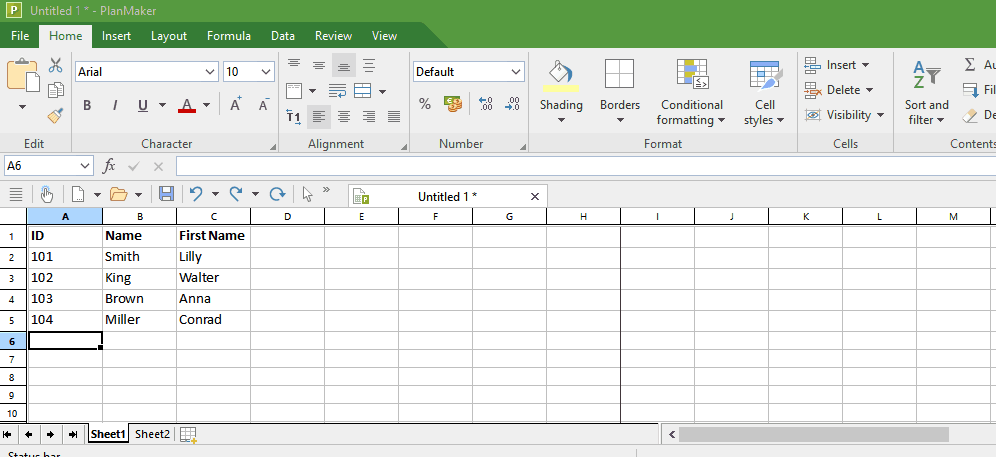The width and height of the screenshot is (996, 457).
Task: Click the Cut scissors icon
Action: [56, 67]
